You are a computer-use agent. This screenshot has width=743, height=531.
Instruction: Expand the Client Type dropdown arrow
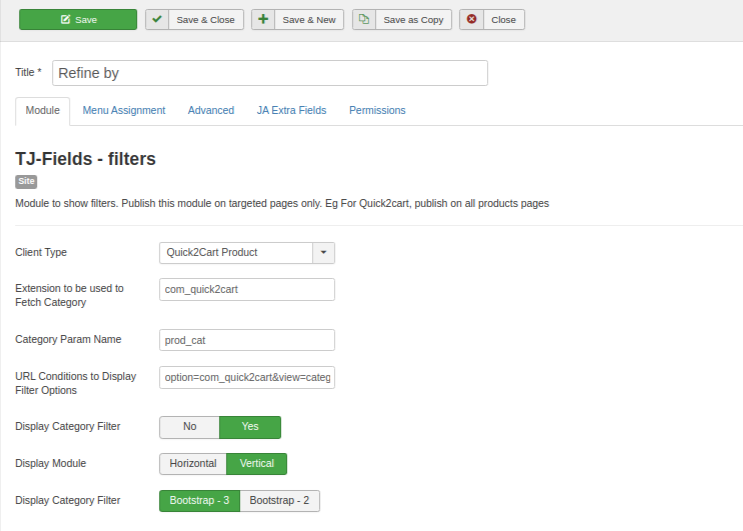[x=323, y=253]
